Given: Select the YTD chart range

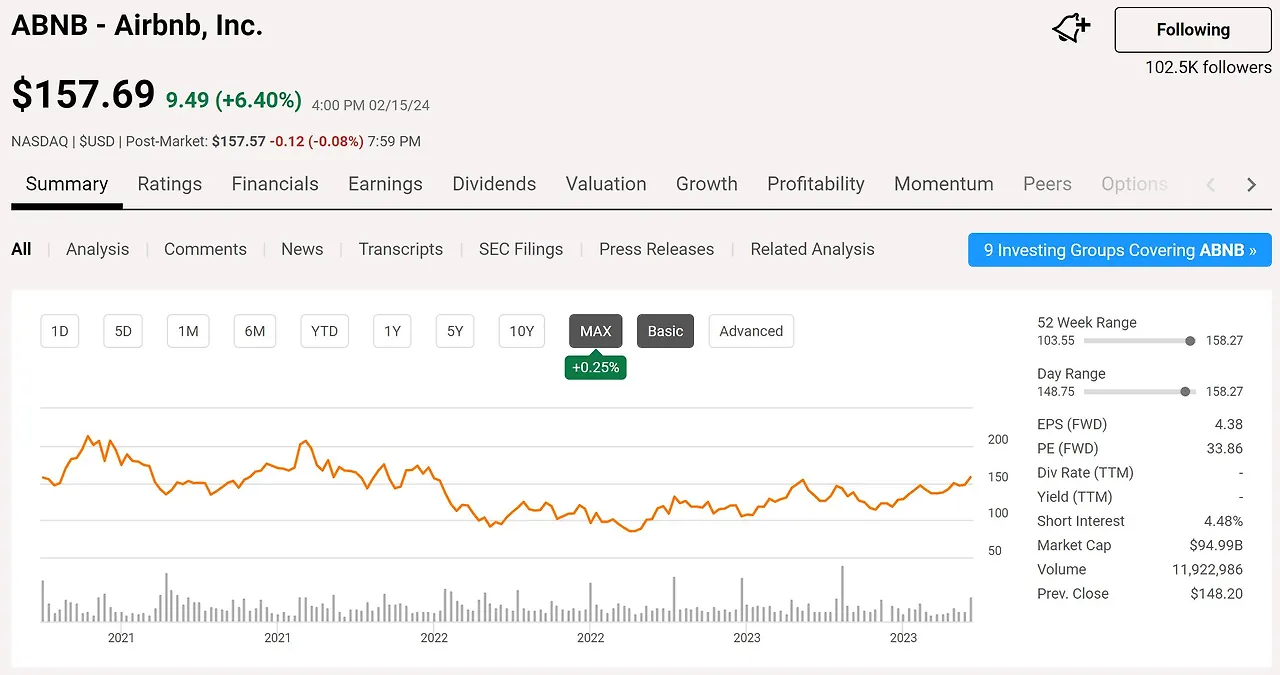Looking at the screenshot, I should click(x=324, y=331).
